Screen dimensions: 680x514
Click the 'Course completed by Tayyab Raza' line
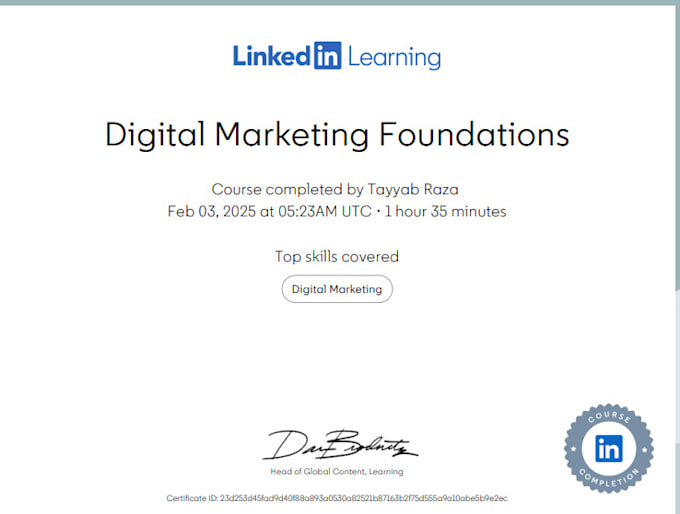point(335,190)
